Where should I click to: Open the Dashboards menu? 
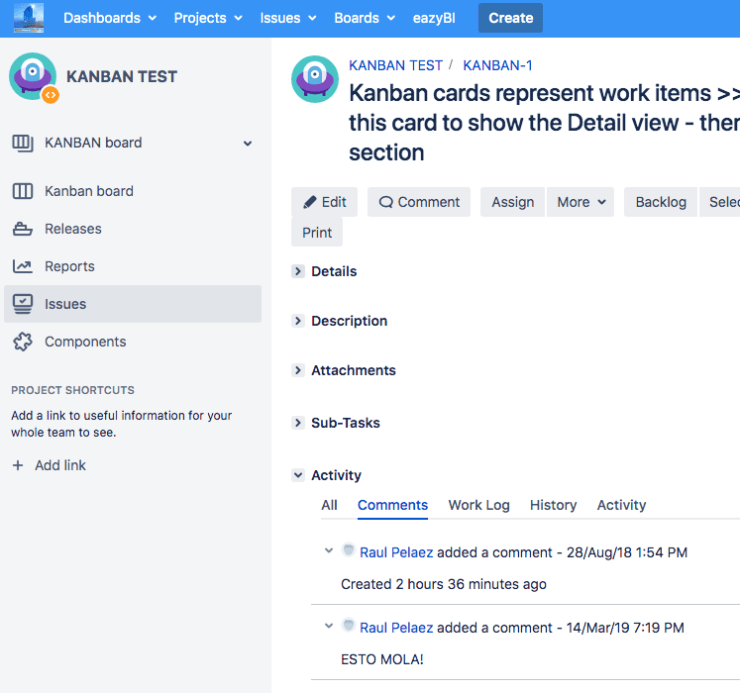click(x=109, y=18)
